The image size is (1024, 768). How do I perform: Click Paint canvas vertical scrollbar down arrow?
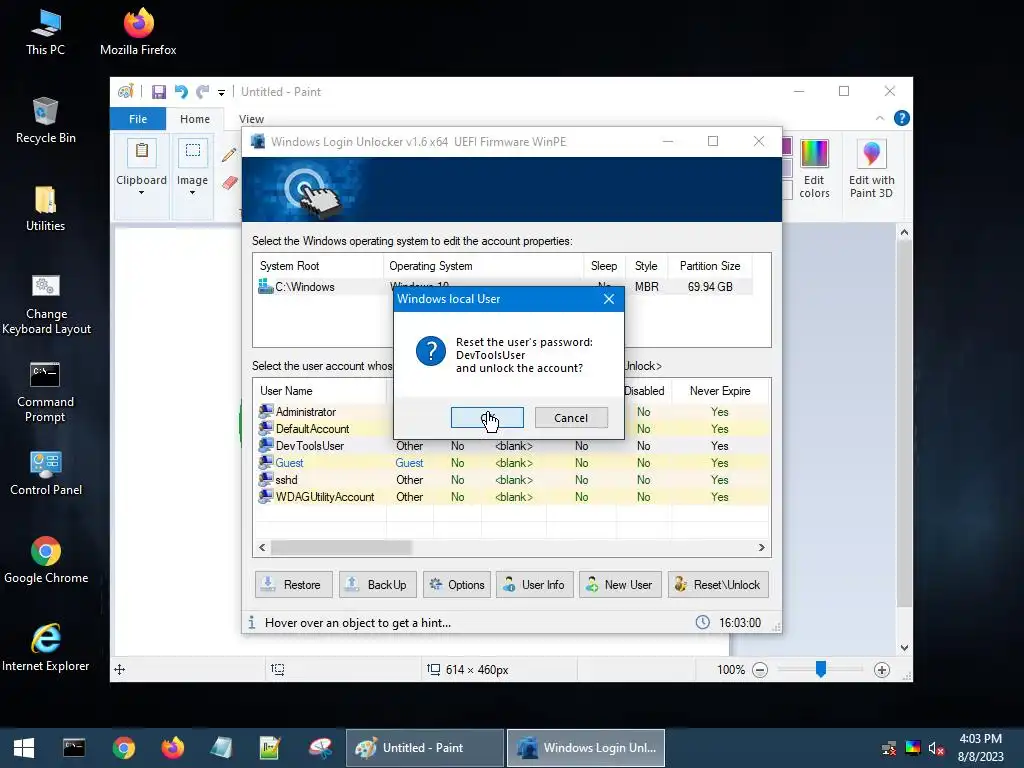pyautogui.click(x=904, y=648)
